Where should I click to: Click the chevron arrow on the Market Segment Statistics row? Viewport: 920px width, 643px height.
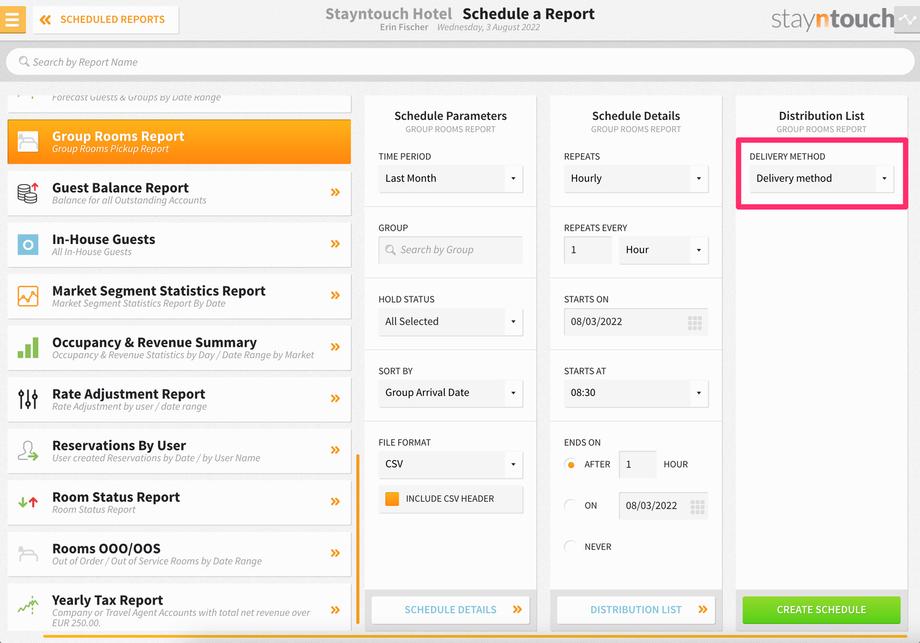coord(335,295)
